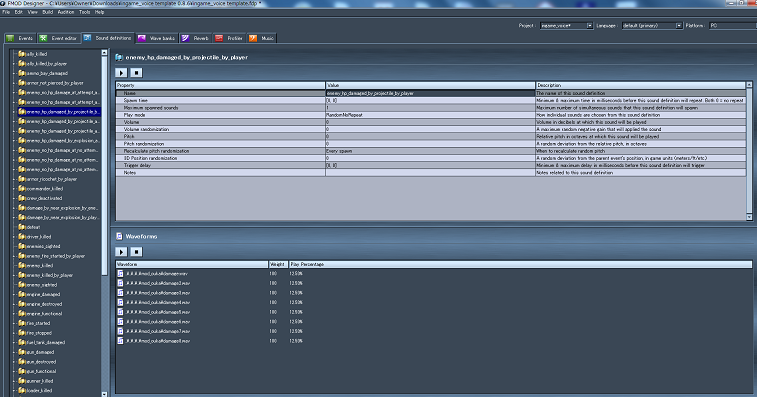Click the wave file icon of damage7.wav

pos(120,331)
